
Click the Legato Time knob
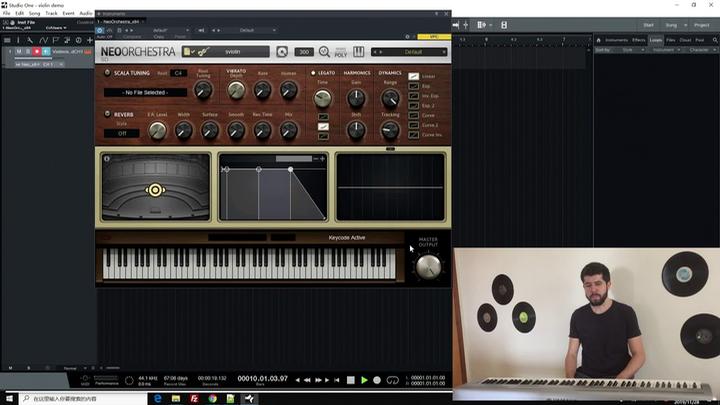(x=322, y=98)
